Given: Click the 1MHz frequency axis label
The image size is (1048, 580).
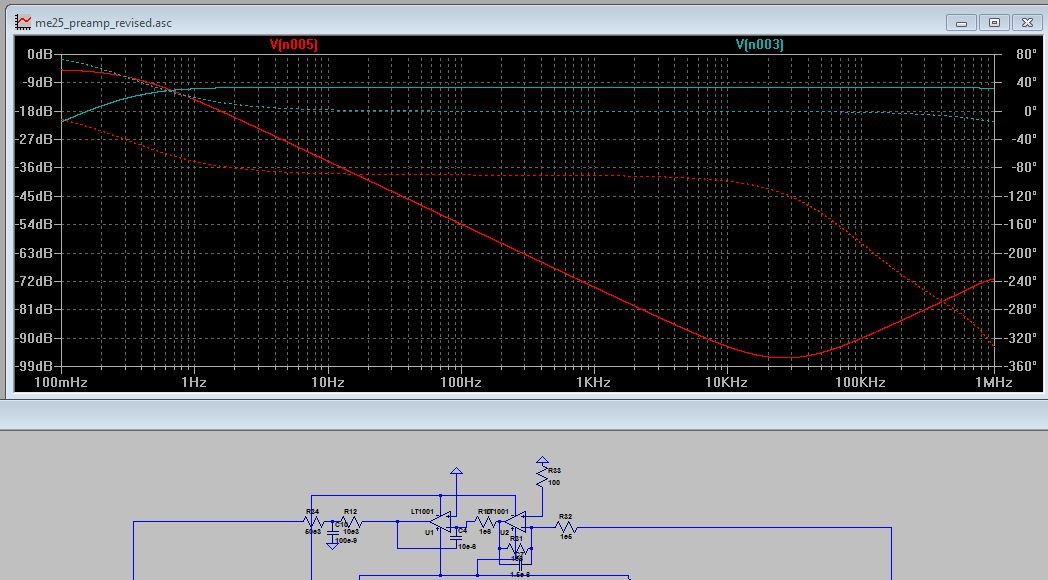Looking at the screenshot, I should [x=993, y=382].
